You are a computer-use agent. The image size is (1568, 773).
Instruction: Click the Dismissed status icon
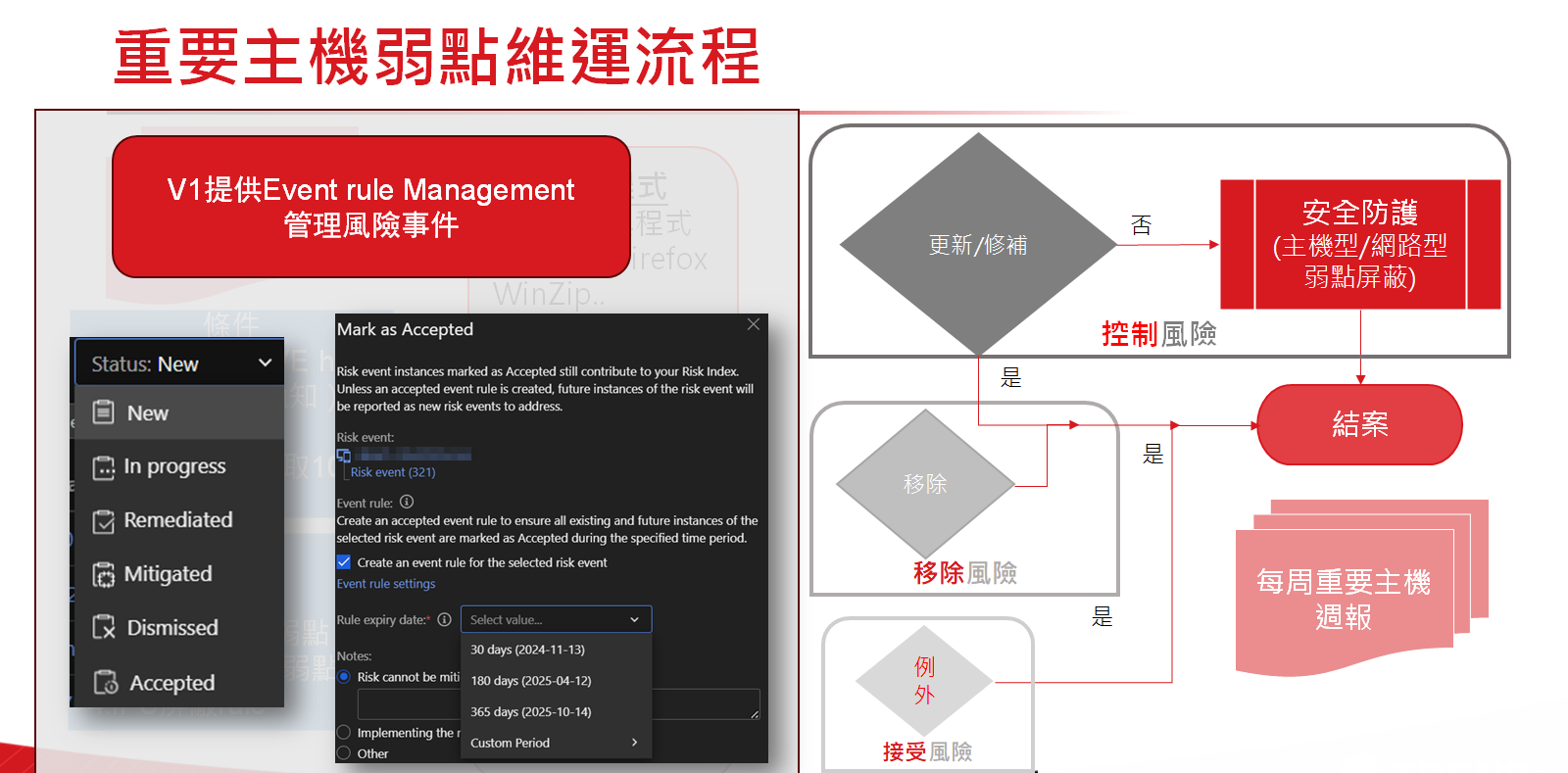click(103, 628)
